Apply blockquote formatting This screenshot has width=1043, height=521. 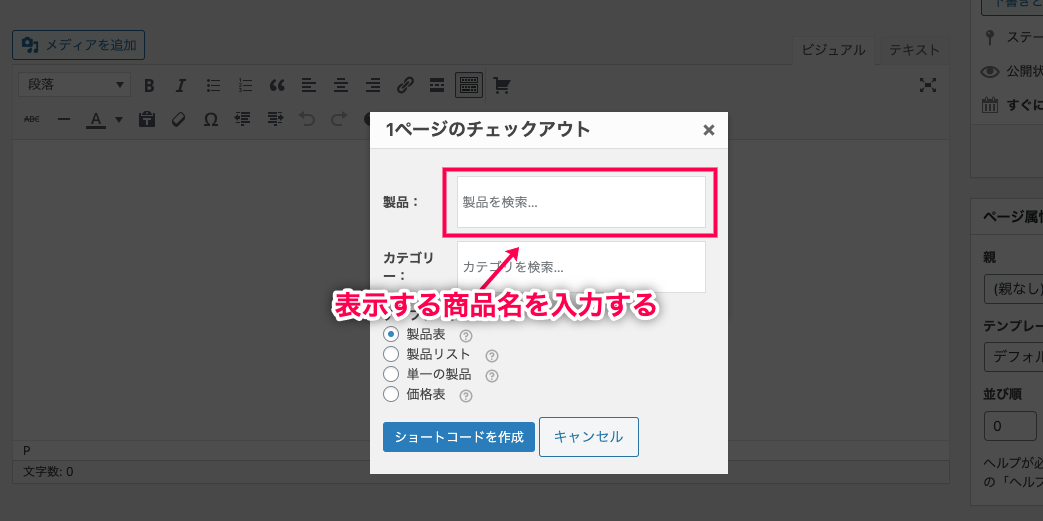pyautogui.click(x=277, y=85)
